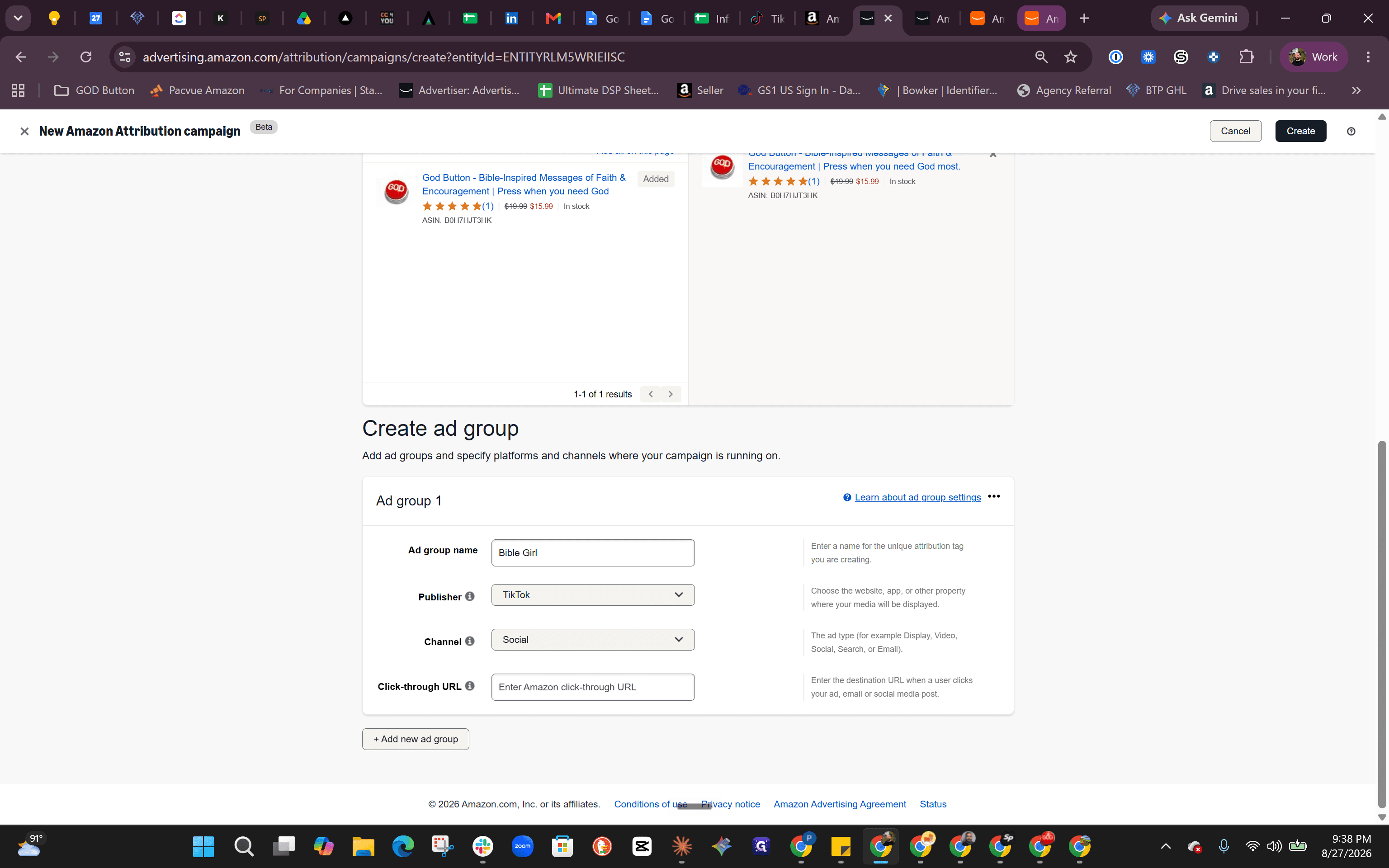Click the browser Back arrow
This screenshot has width=1389, height=868.
coord(21,57)
